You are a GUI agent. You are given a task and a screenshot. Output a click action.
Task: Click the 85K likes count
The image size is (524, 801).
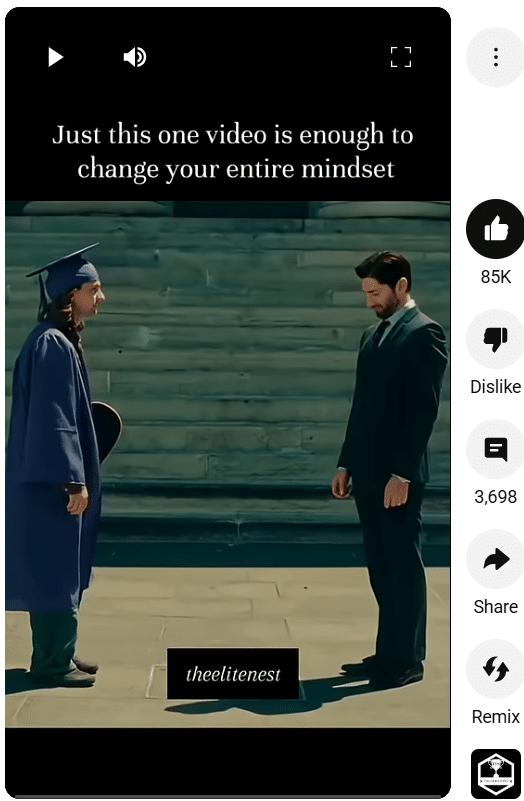click(496, 277)
